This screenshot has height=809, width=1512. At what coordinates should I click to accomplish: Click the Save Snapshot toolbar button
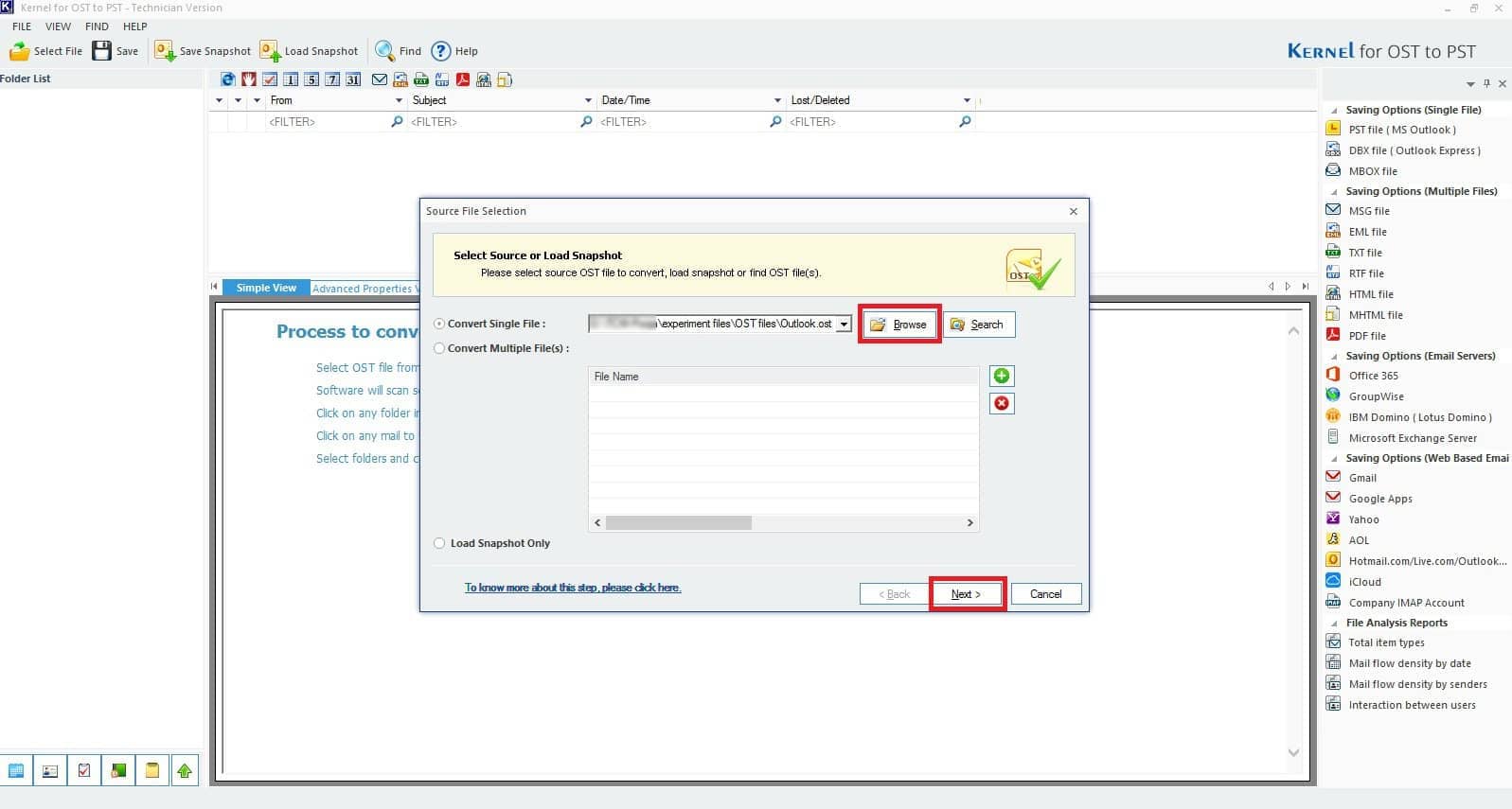(x=204, y=51)
